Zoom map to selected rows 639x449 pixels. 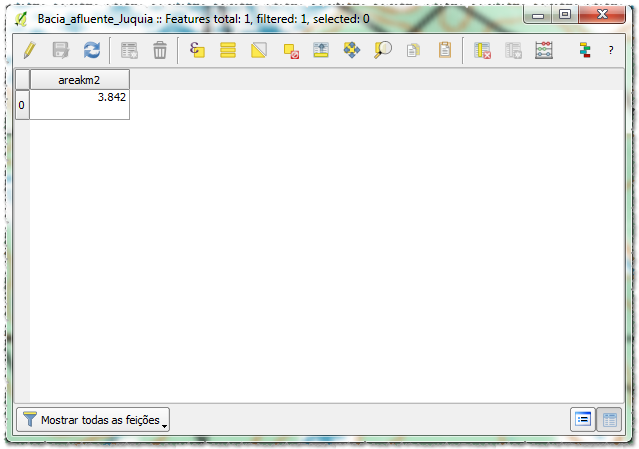tap(382, 50)
